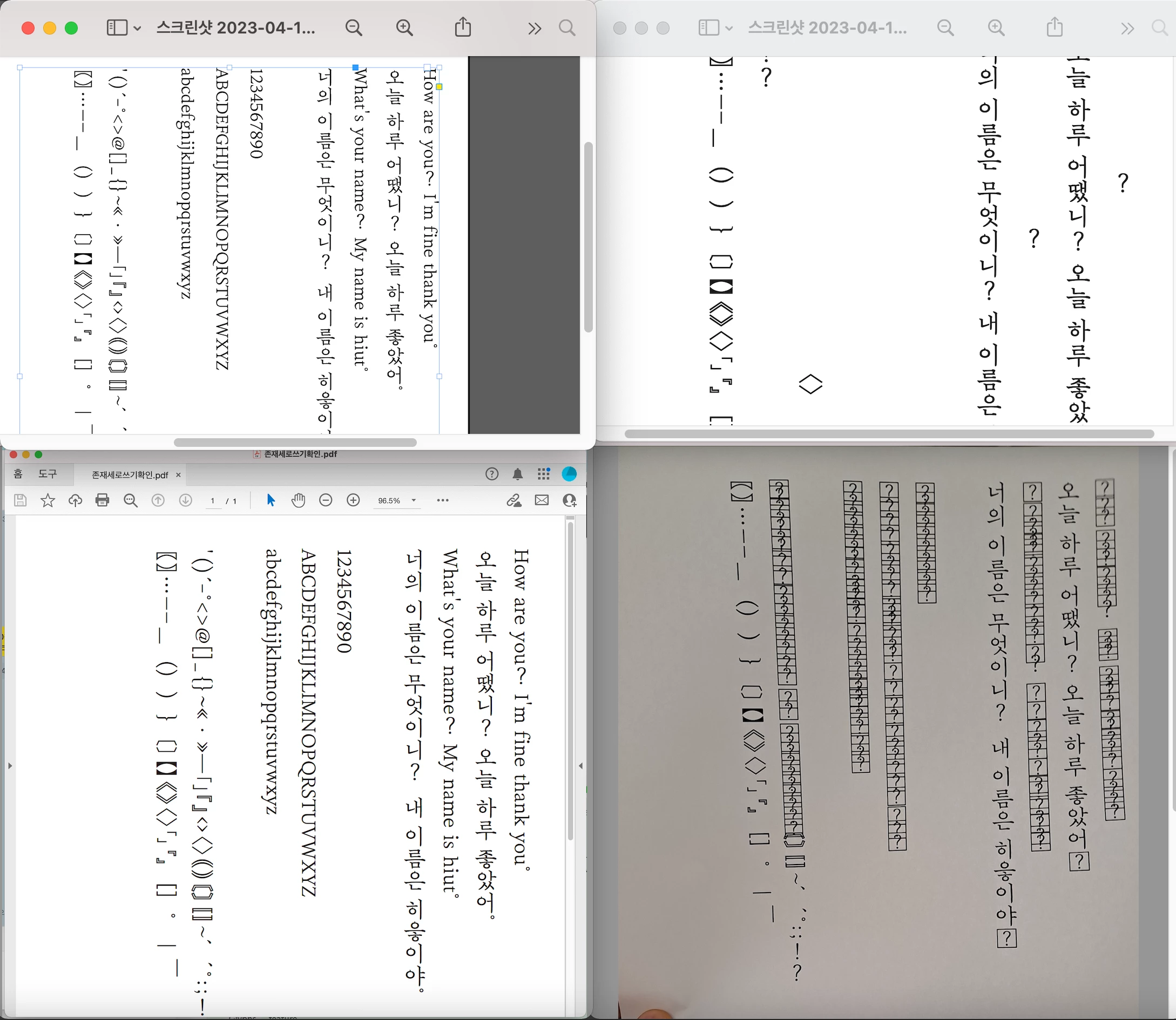Screen dimensions: 1176x1020
Task: Open the 96.5% zoom level dropdown
Action: pos(414,500)
